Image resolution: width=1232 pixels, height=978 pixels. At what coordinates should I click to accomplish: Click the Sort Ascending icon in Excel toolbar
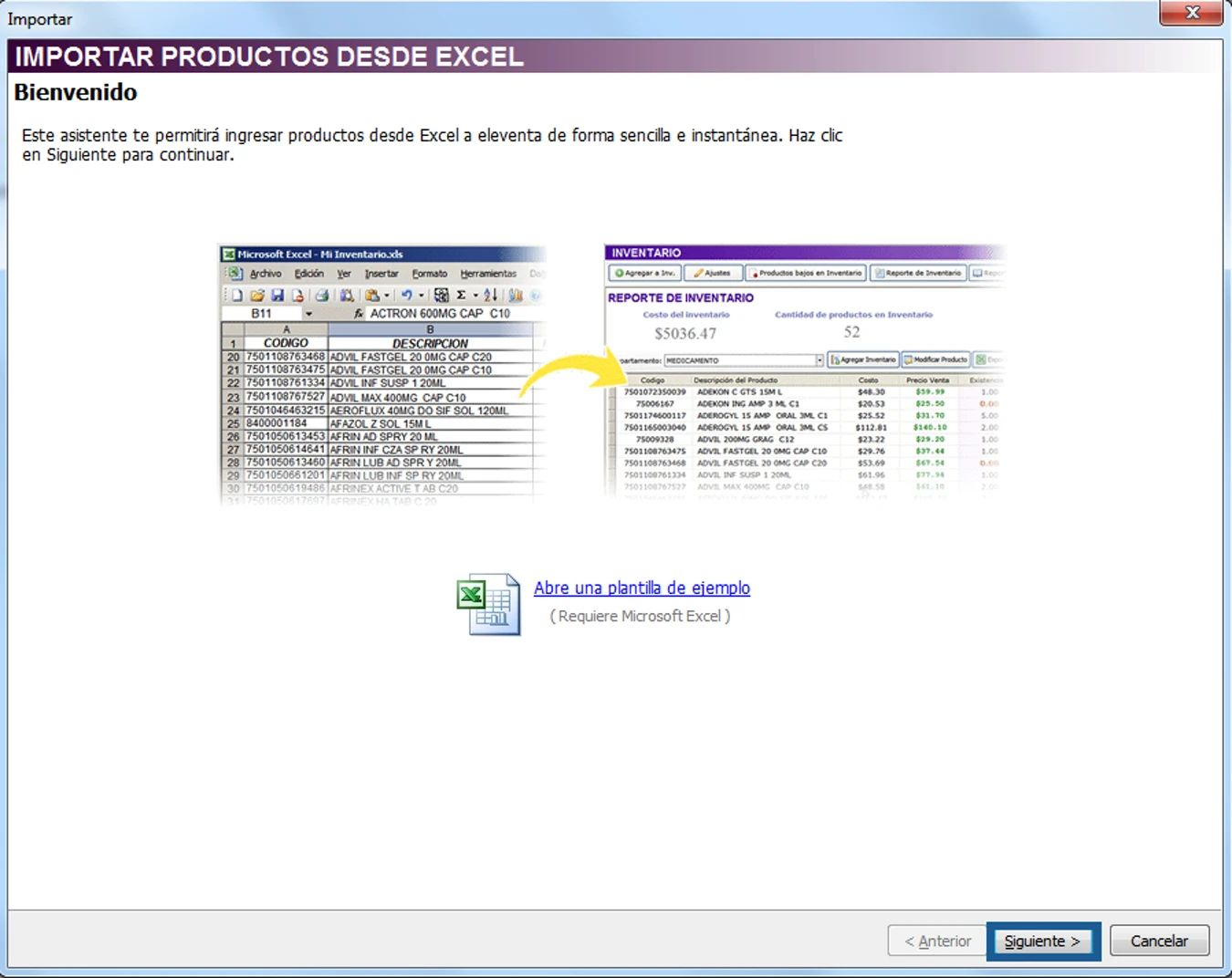(490, 295)
